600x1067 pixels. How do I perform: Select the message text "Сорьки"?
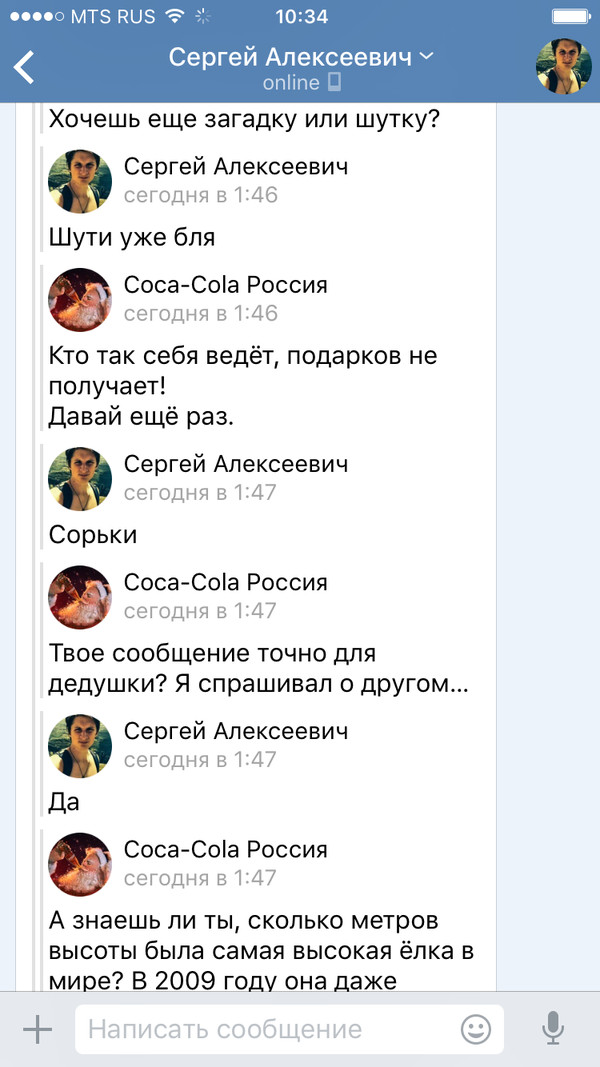tap(93, 535)
